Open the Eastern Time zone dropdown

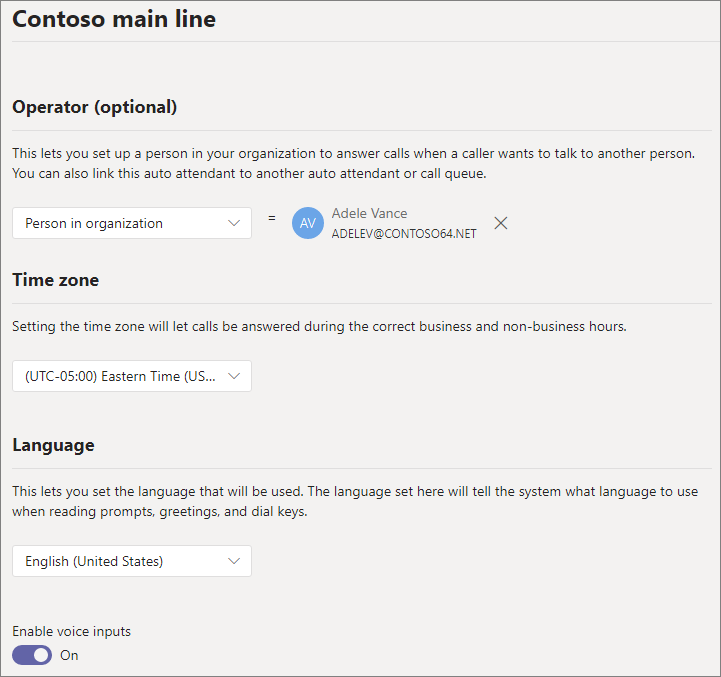(132, 376)
